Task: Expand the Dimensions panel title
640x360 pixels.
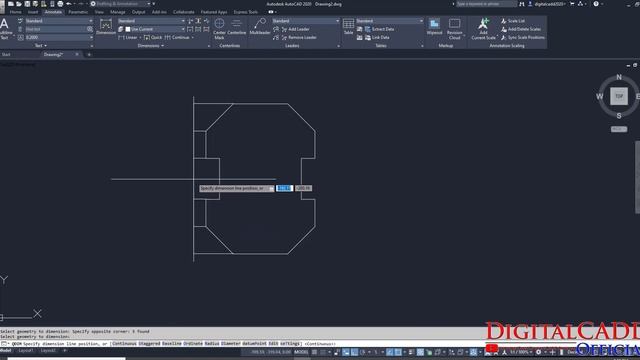Action: [x=151, y=46]
